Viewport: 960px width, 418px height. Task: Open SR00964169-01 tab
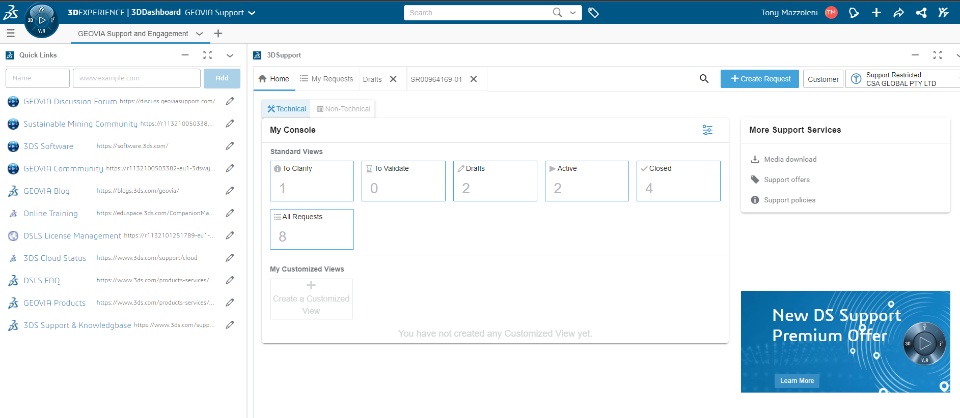point(436,79)
